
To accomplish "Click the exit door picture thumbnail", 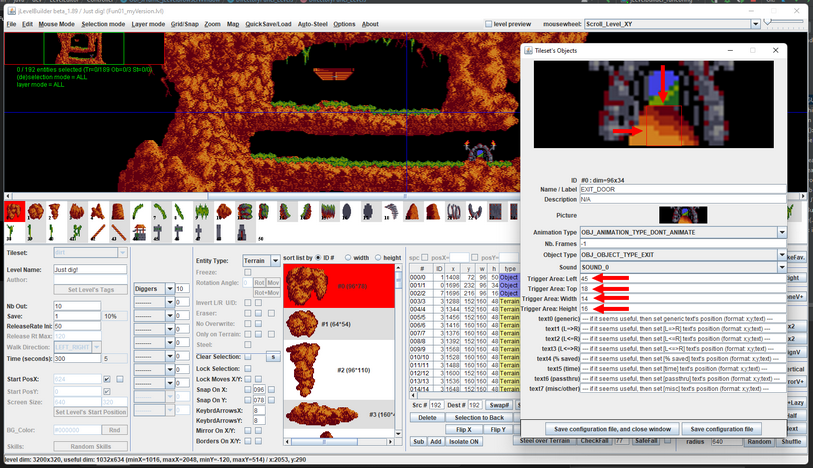I will tap(683, 215).
